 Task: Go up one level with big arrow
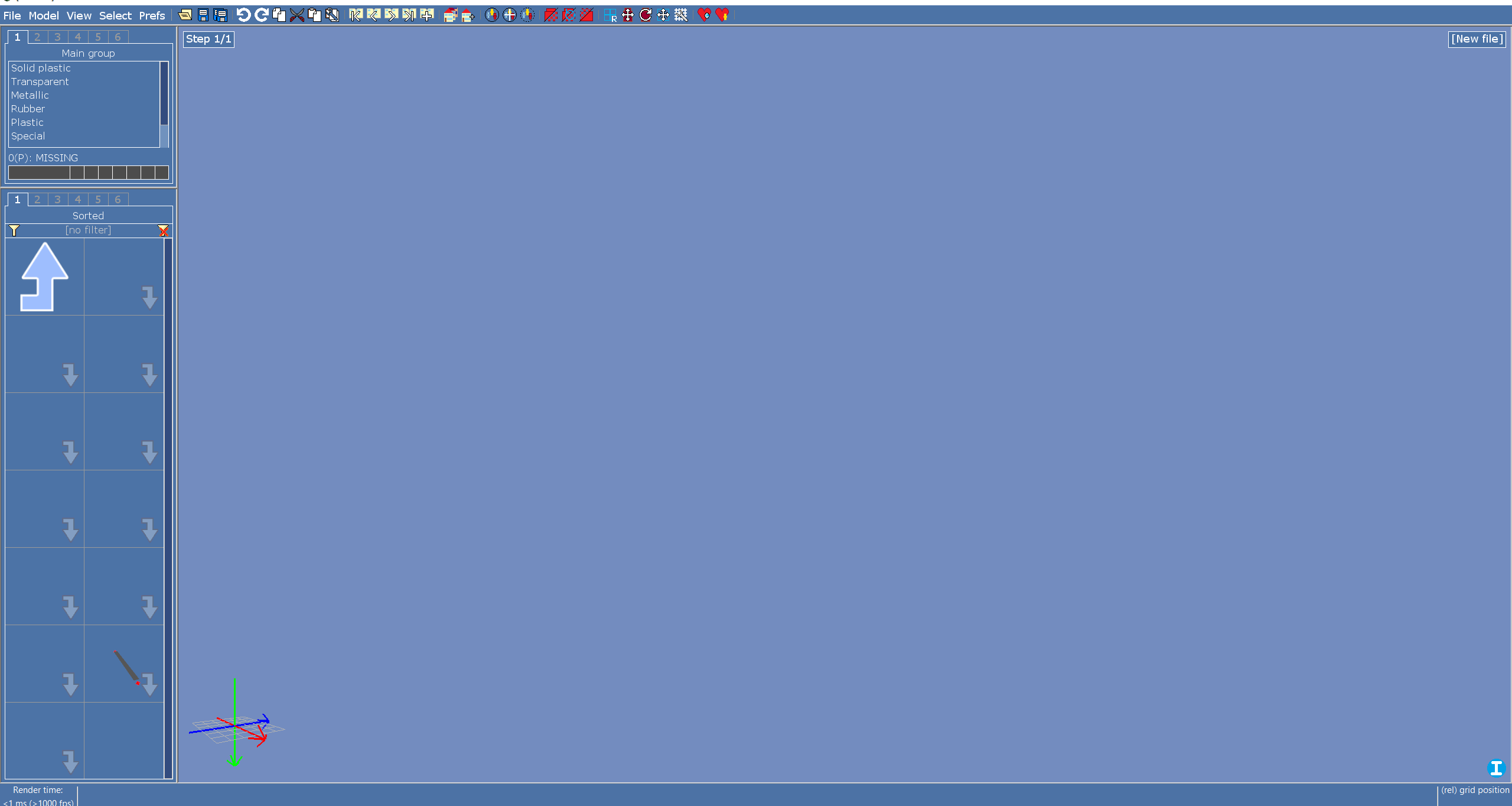tap(45, 277)
